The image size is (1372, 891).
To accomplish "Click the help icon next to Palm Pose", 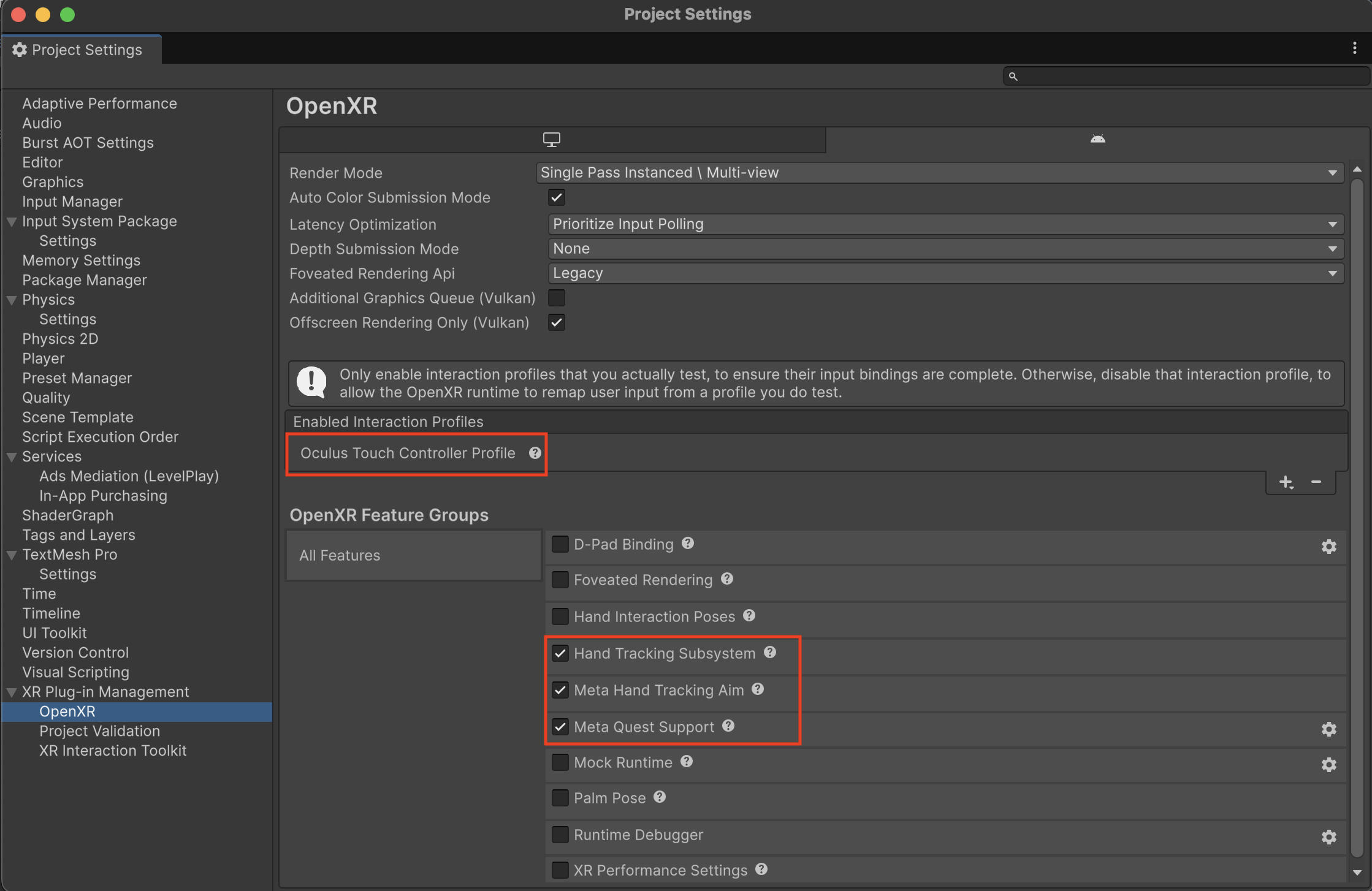I will [660, 797].
